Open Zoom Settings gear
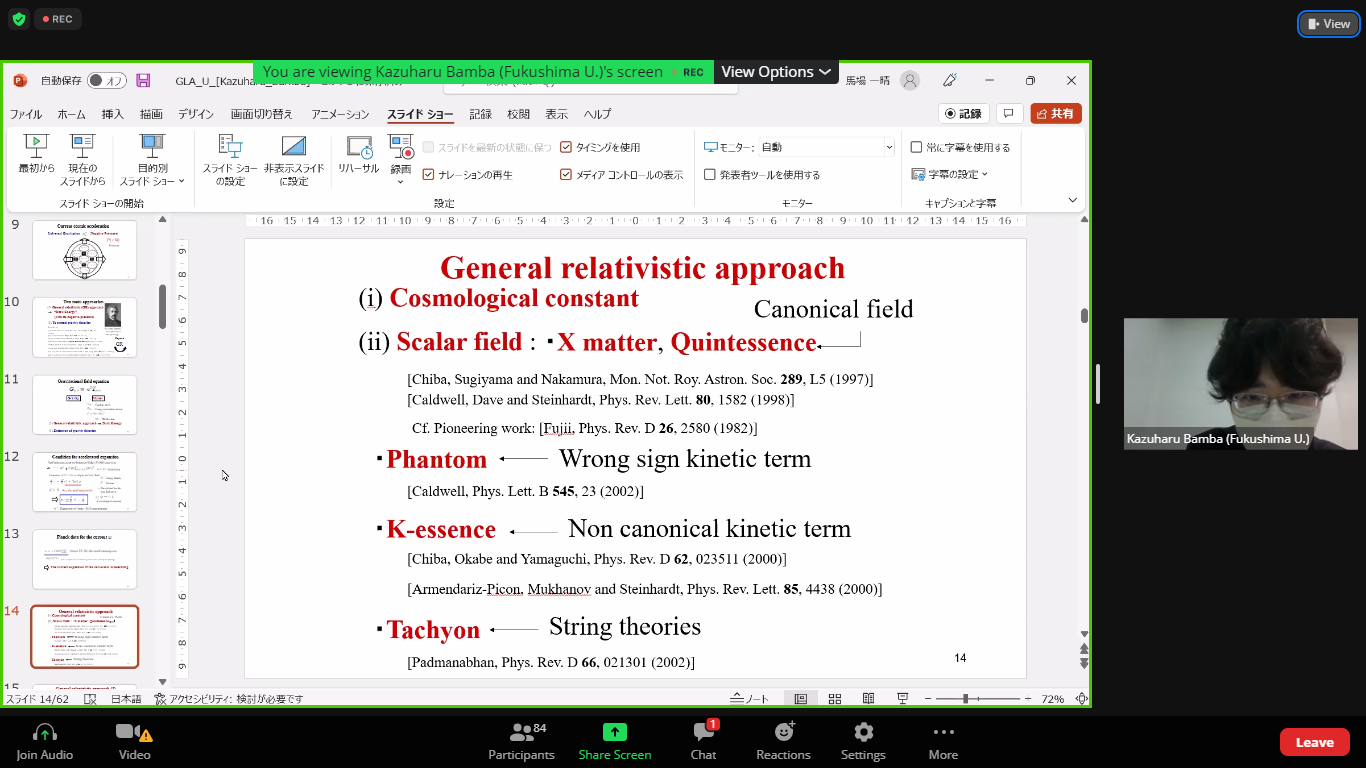Viewport: 1366px width, 768px height. (863, 733)
